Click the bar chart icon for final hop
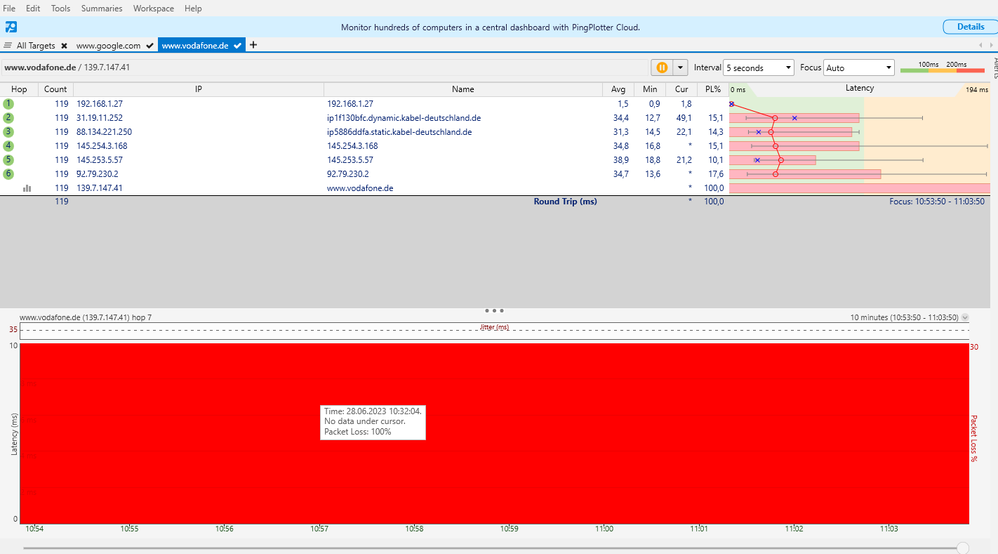Image resolution: width=998 pixels, height=554 pixels. pos(27,188)
